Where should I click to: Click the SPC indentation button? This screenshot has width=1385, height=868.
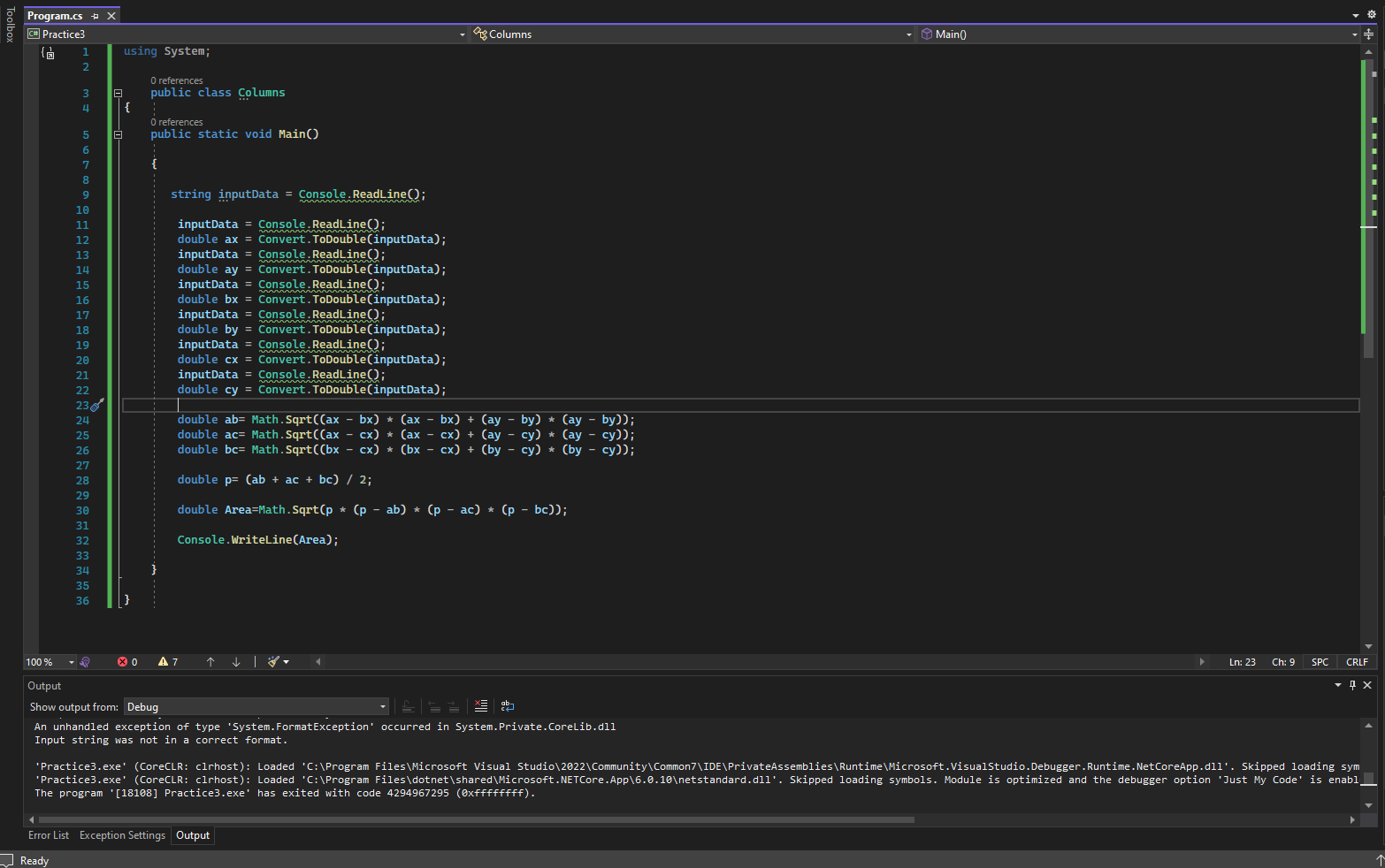pos(1320,662)
